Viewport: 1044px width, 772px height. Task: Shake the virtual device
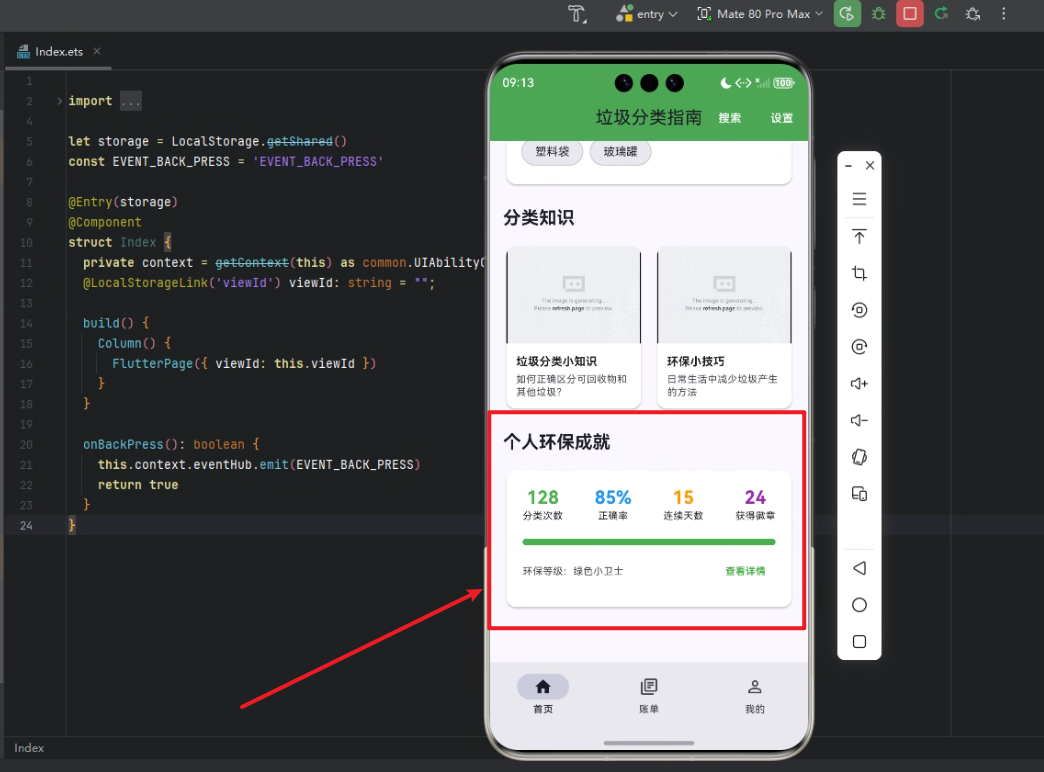coord(859,457)
